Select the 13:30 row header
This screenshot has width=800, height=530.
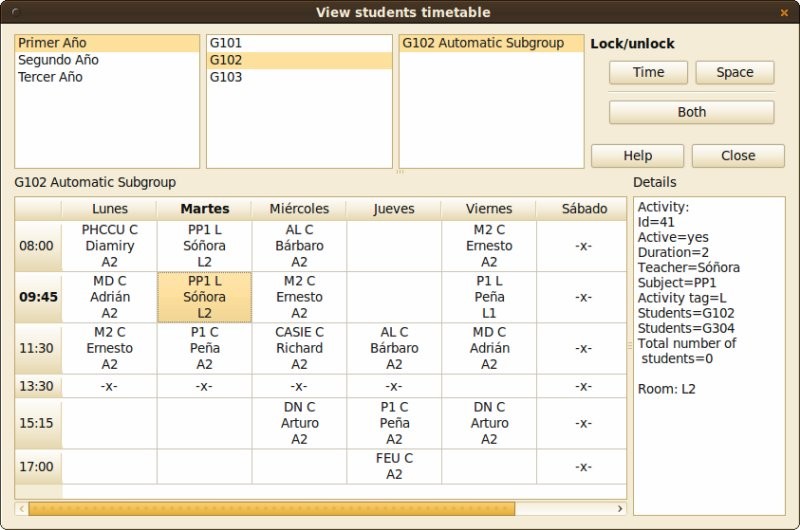[38, 386]
